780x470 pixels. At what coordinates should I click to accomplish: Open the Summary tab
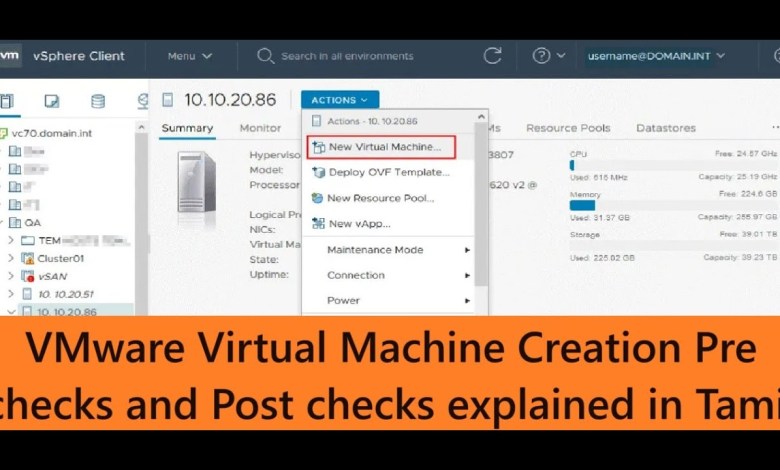coord(187,128)
